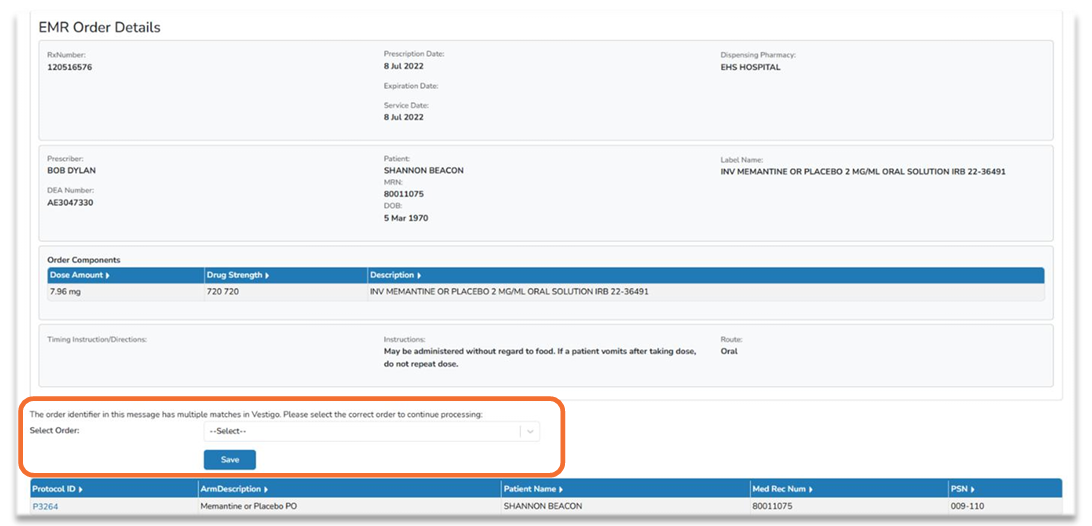Image resolution: width=1092 pixels, height=526 pixels.
Task: Sort Order Components by Description
Action: point(396,275)
